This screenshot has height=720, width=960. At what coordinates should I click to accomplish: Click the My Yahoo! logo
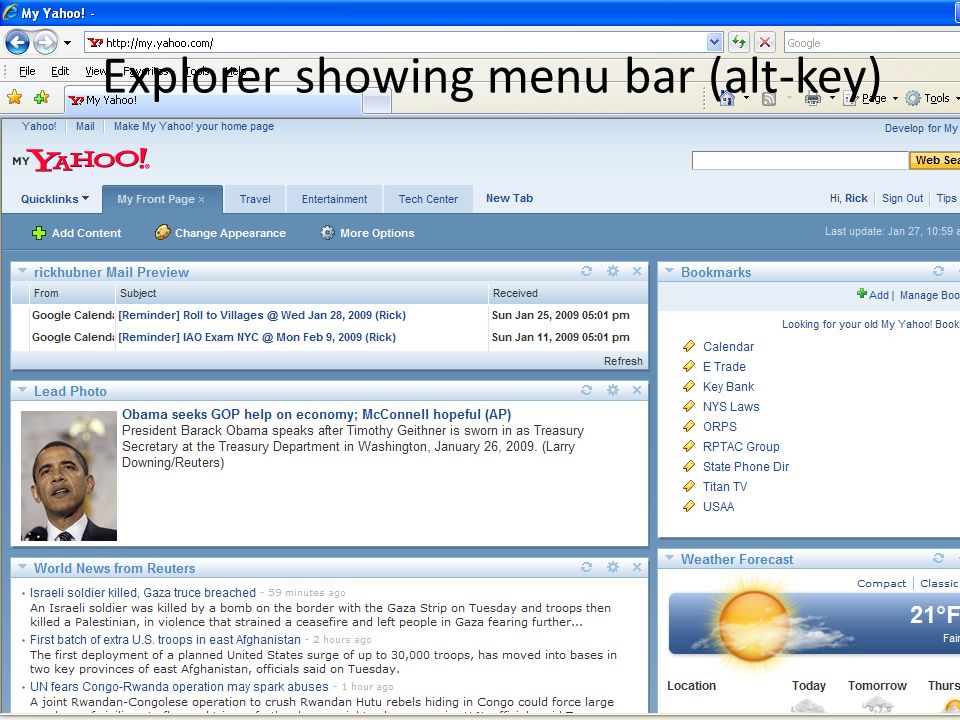coord(81,159)
